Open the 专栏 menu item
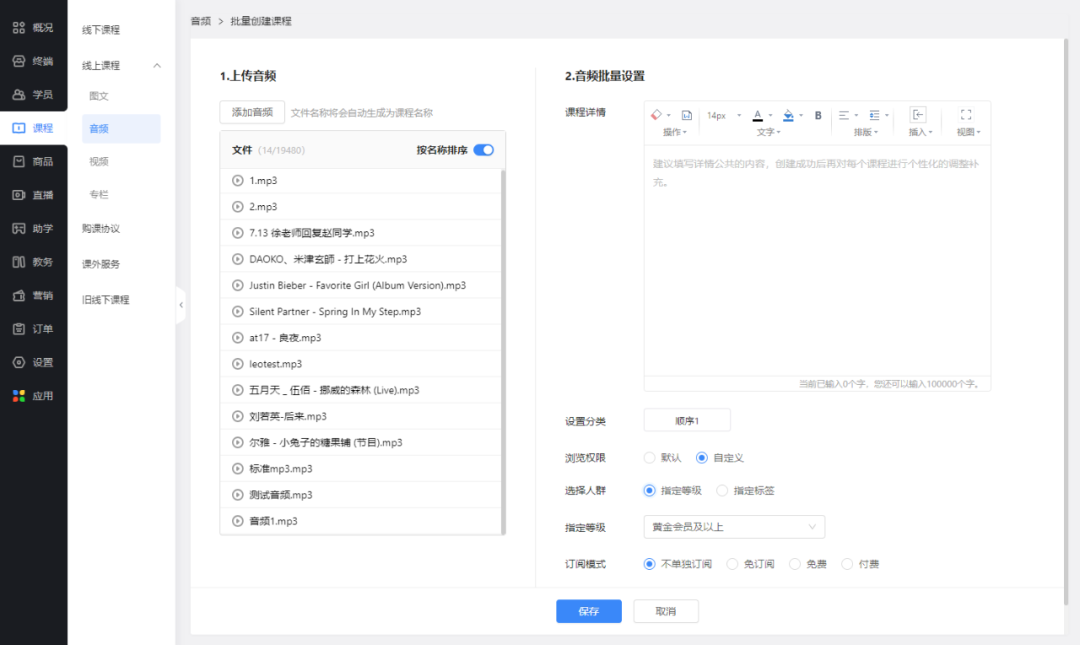This screenshot has width=1080, height=645. point(97,194)
